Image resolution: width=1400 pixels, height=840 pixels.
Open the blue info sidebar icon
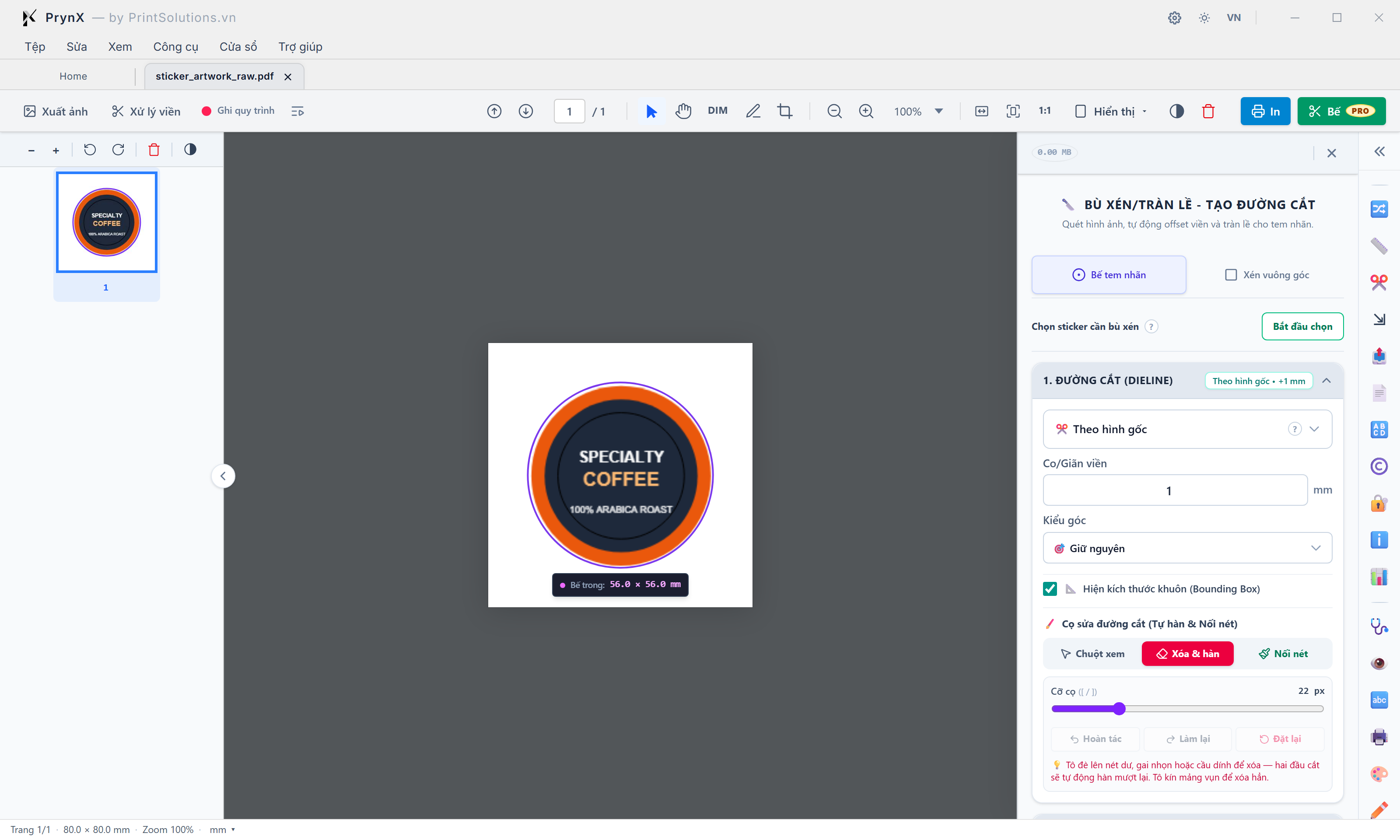[x=1379, y=540]
